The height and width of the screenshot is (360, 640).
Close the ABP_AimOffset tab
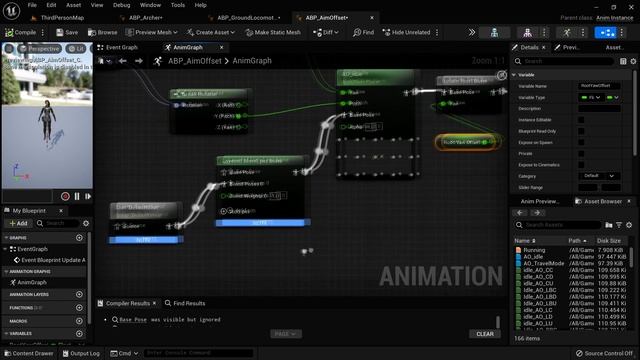372,18
